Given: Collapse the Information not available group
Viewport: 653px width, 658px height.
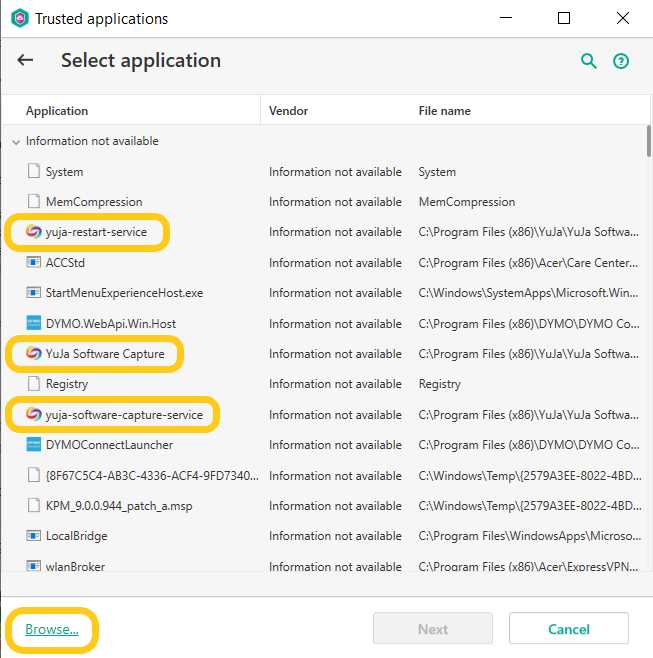Looking at the screenshot, I should pos(16,142).
